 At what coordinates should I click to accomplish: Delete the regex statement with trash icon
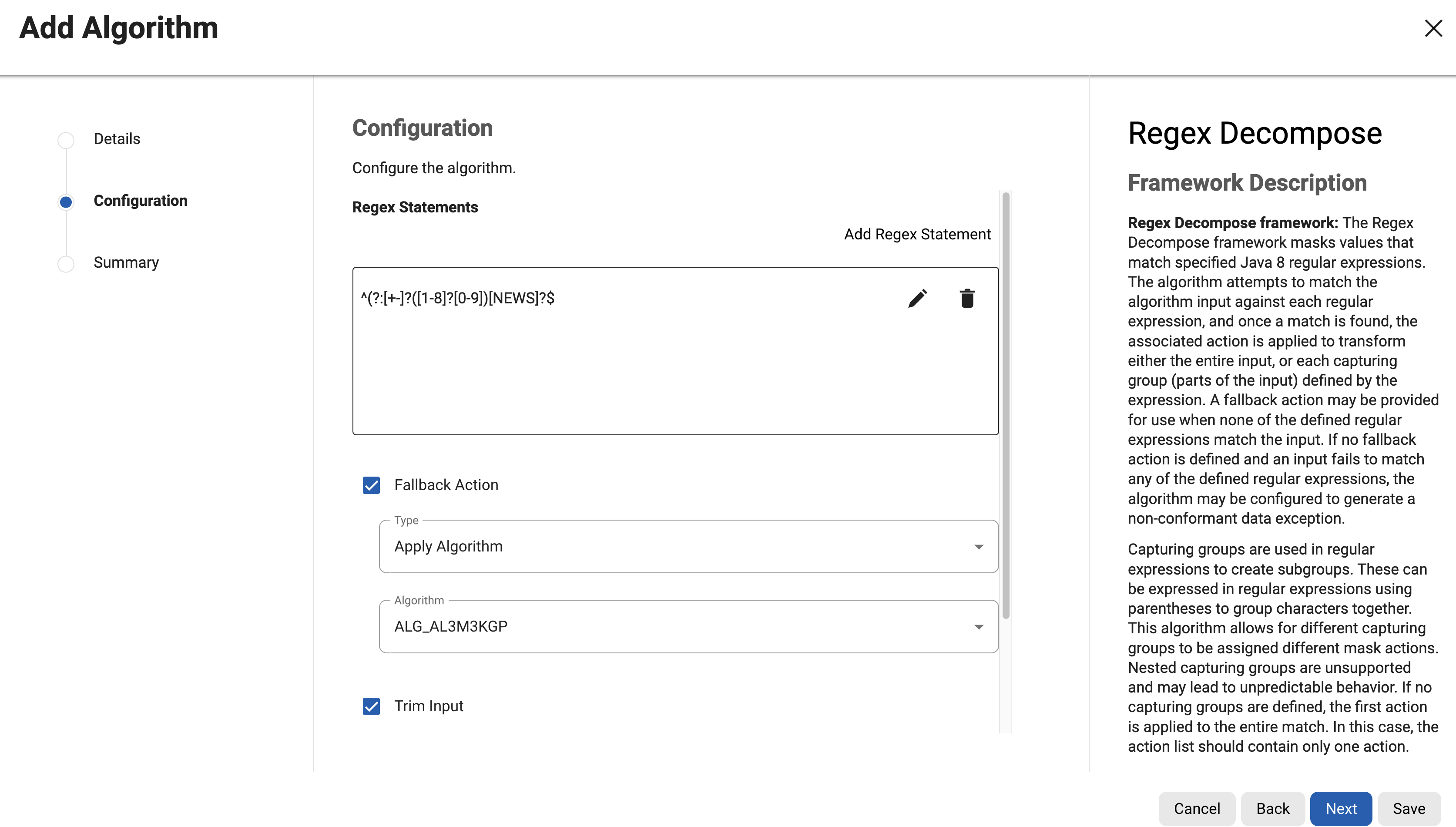(x=967, y=298)
